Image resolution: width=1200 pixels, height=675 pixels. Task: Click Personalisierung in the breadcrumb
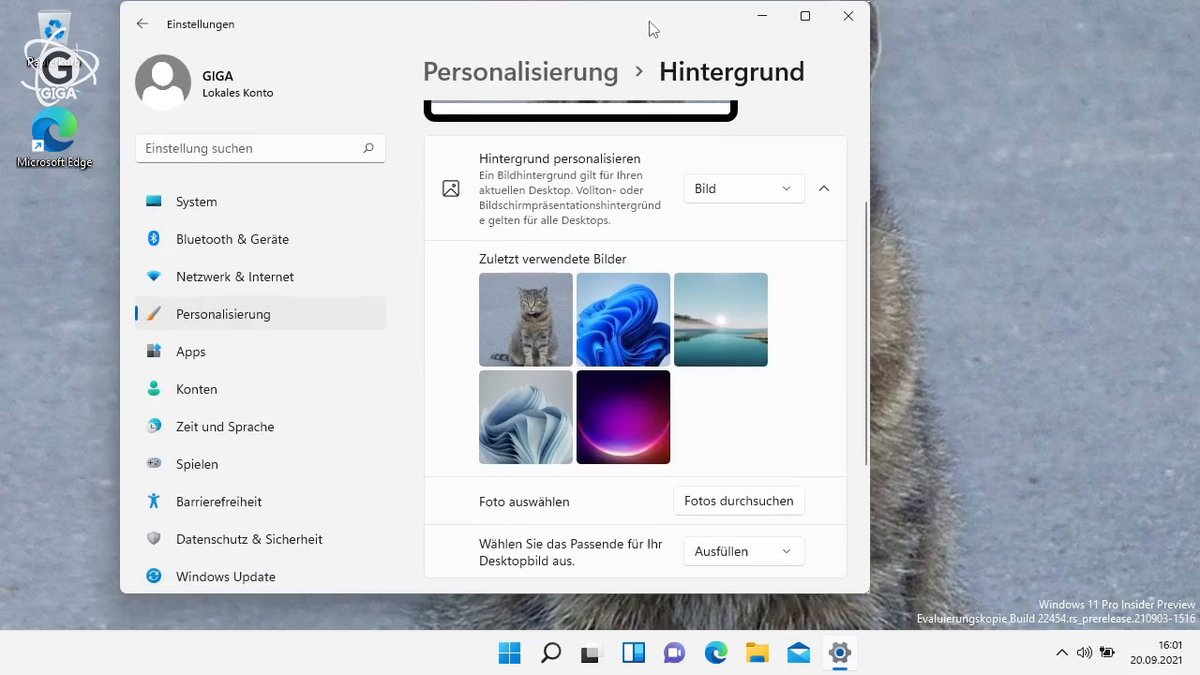[x=520, y=72]
